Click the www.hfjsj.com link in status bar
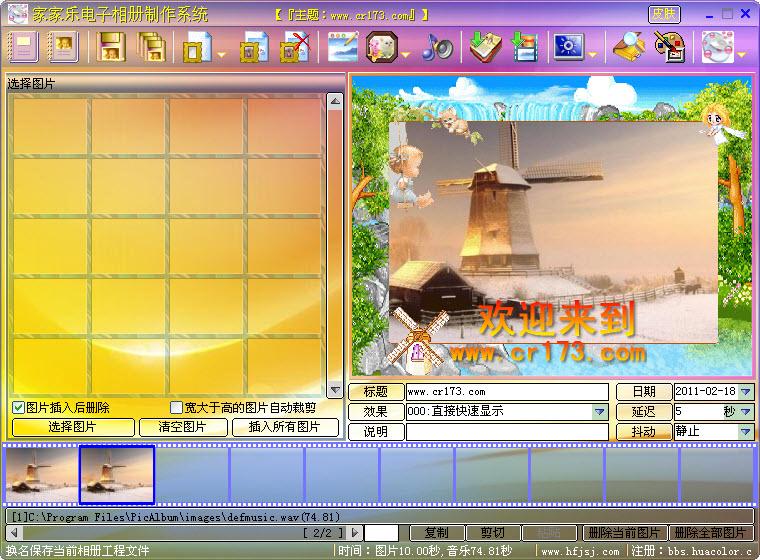The image size is (760, 560). (x=581, y=552)
